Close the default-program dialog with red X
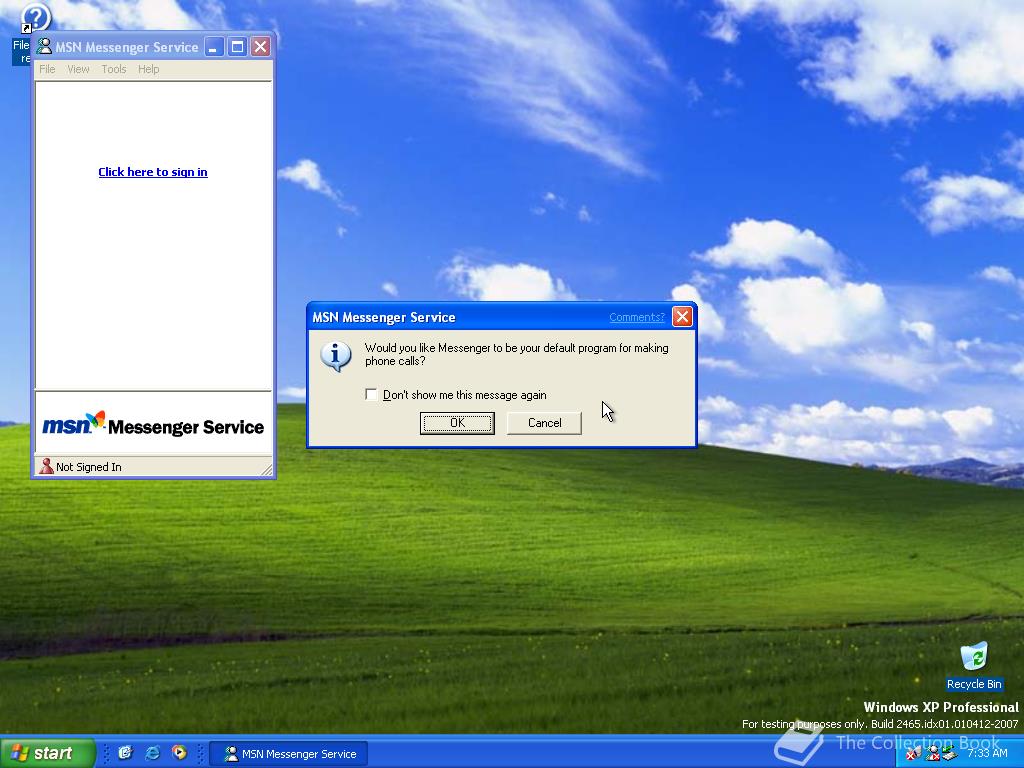This screenshot has height=768, width=1024. coord(682,317)
